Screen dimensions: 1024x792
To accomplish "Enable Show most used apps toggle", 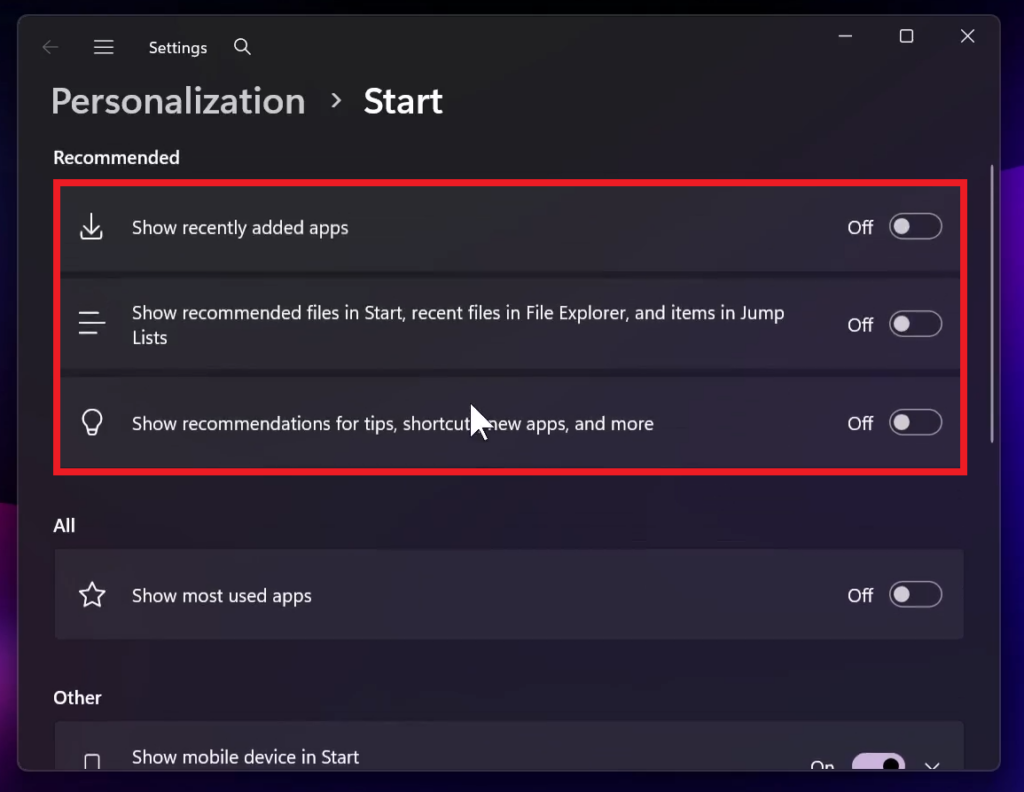I will pyautogui.click(x=916, y=595).
